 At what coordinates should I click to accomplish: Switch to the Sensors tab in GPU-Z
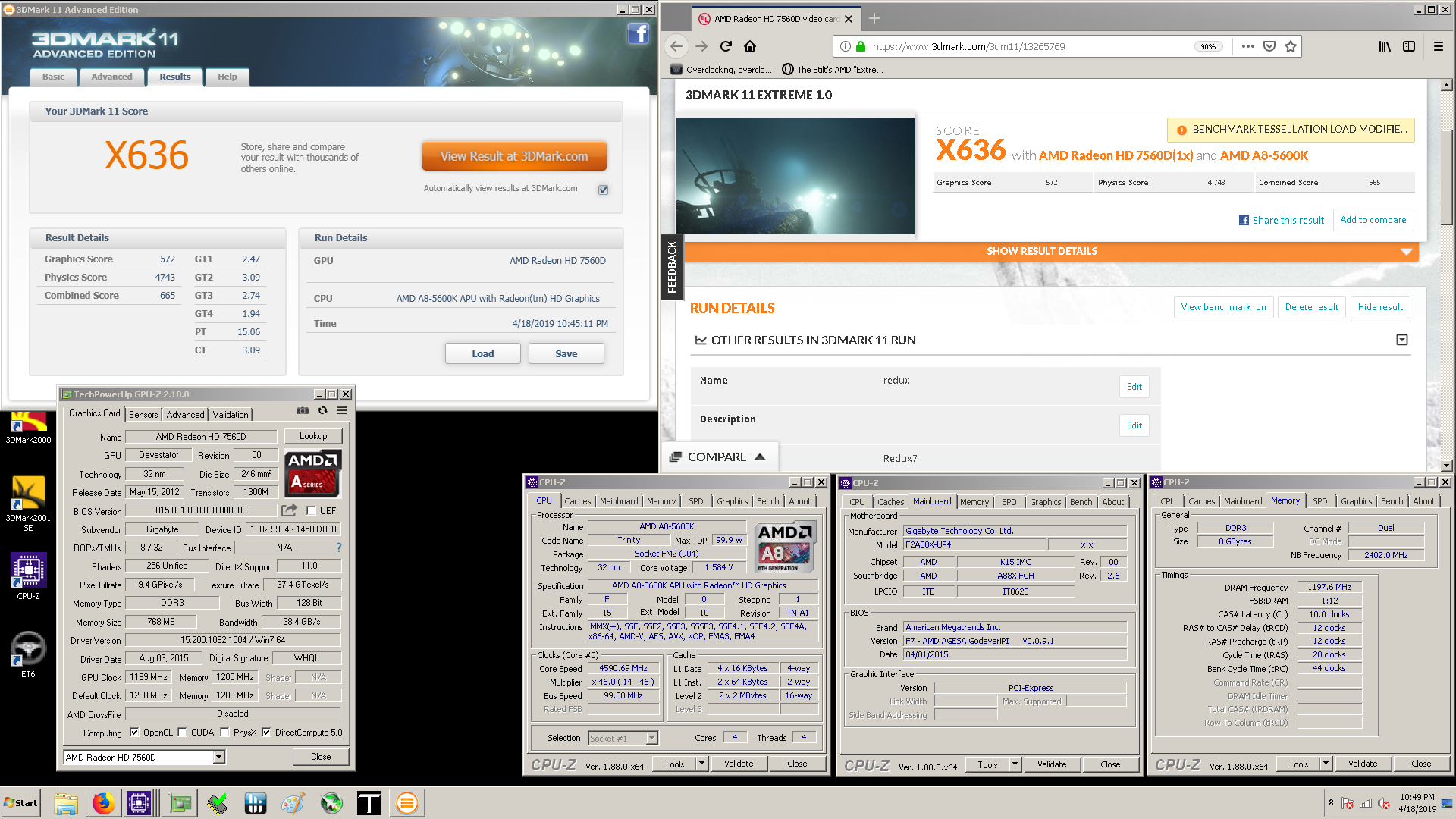coord(143,415)
